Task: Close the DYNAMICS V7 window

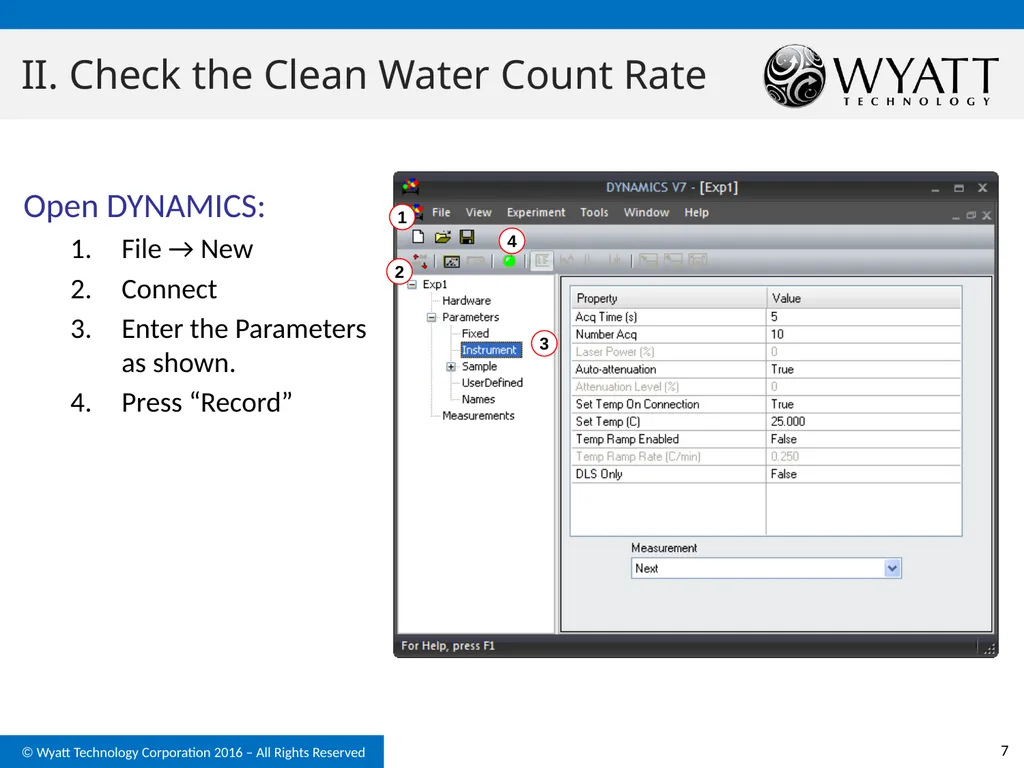Action: pos(982,188)
